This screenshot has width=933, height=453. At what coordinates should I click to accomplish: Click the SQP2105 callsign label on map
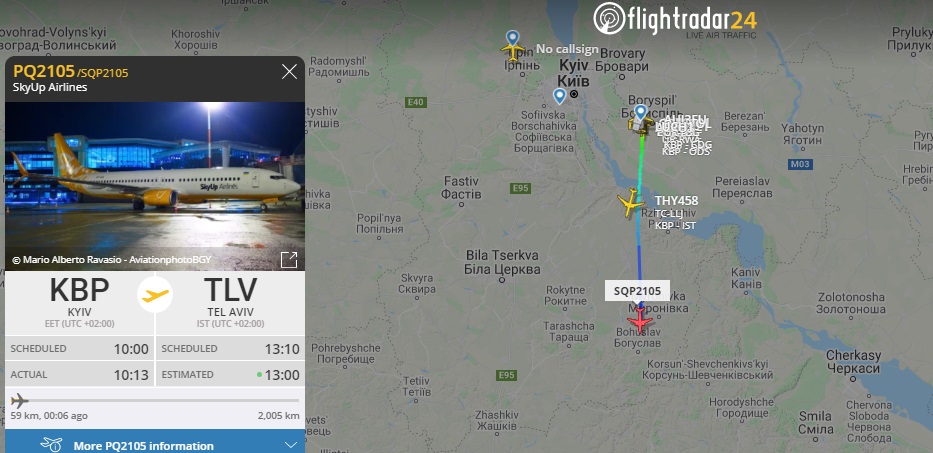coord(637,290)
